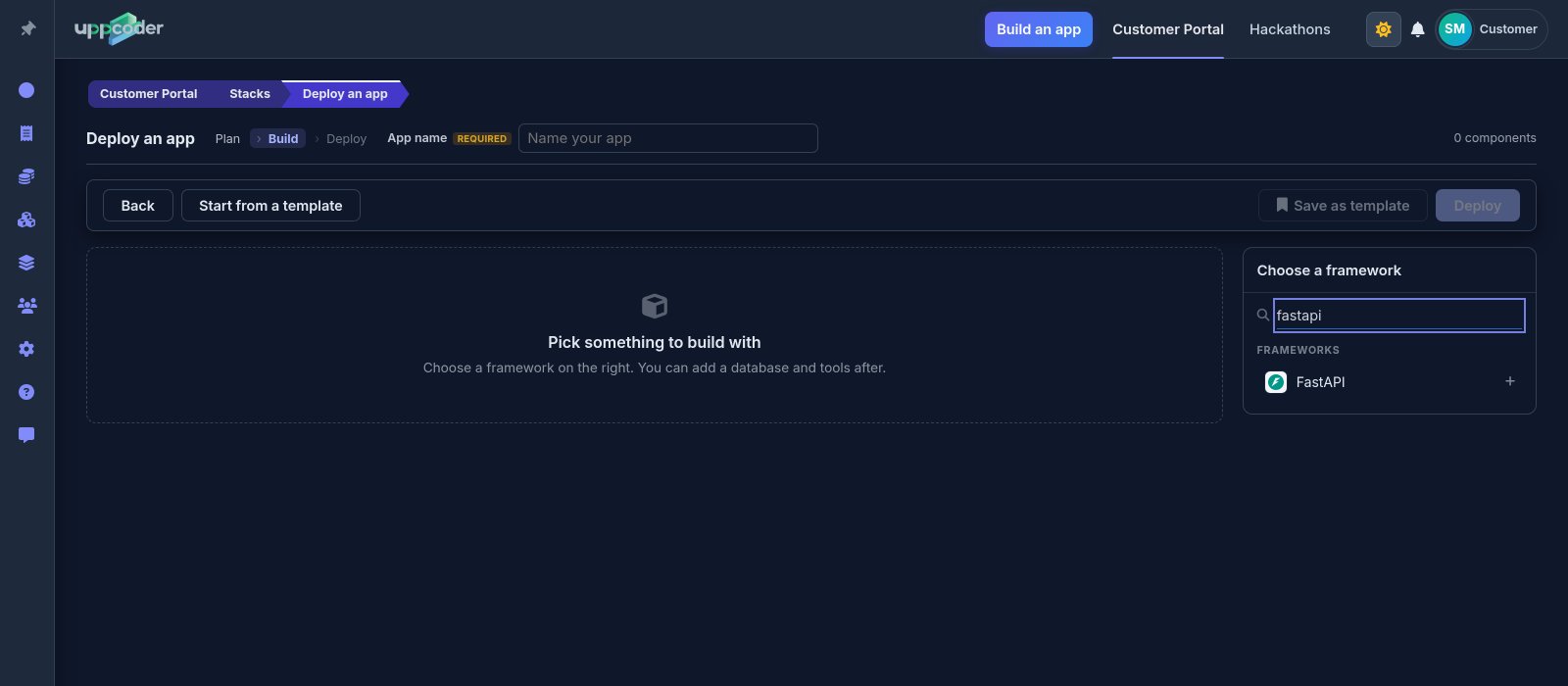Open the users group icon in sidebar
Screen dimensions: 1568x686
(26, 306)
